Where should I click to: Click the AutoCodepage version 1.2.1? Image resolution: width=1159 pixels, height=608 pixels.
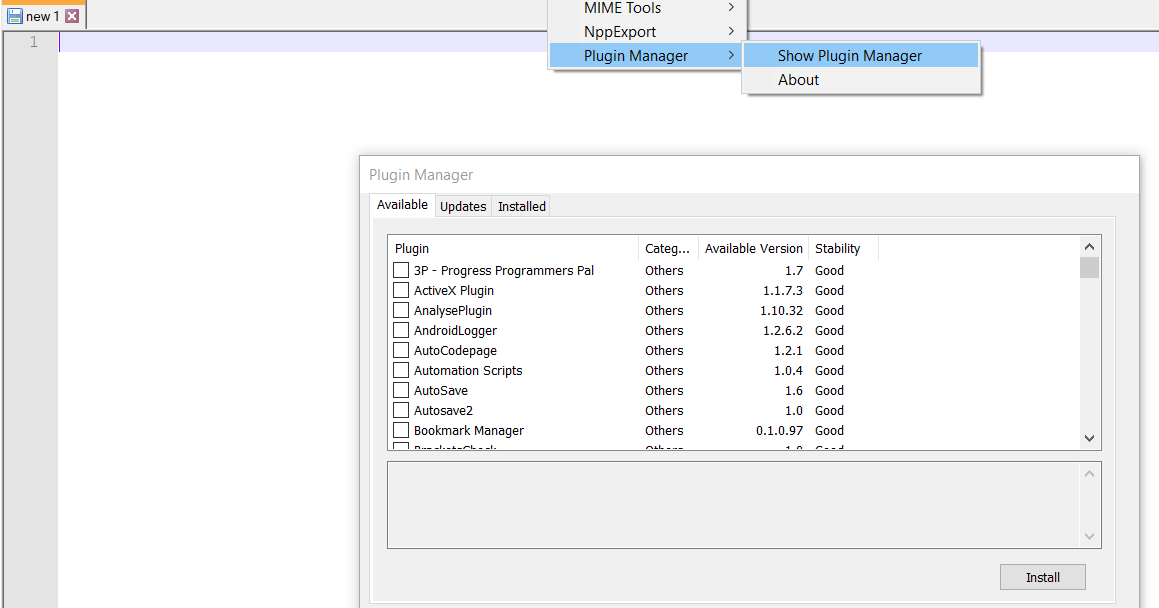(788, 350)
